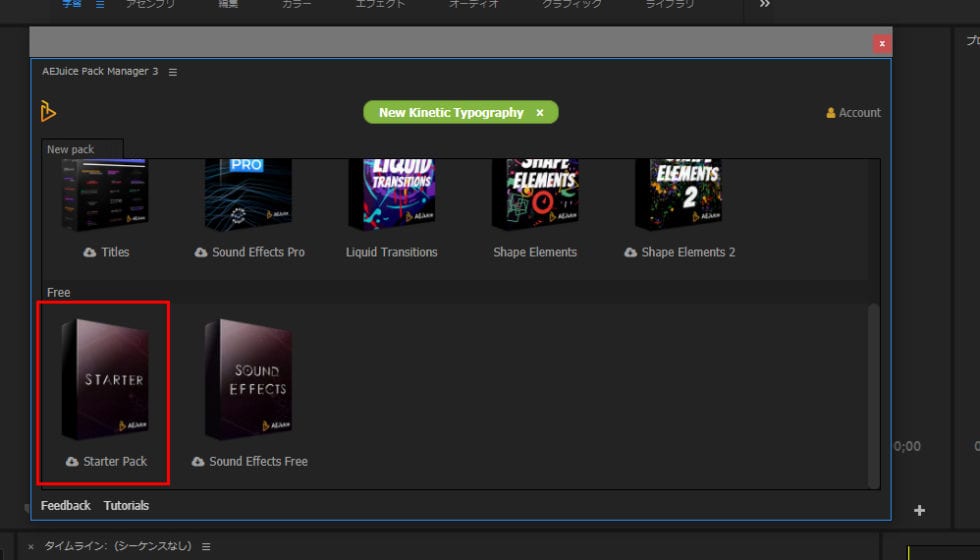This screenshot has width=980, height=560.
Task: Open the Liquid Transitions box thumbnail
Action: (x=392, y=194)
